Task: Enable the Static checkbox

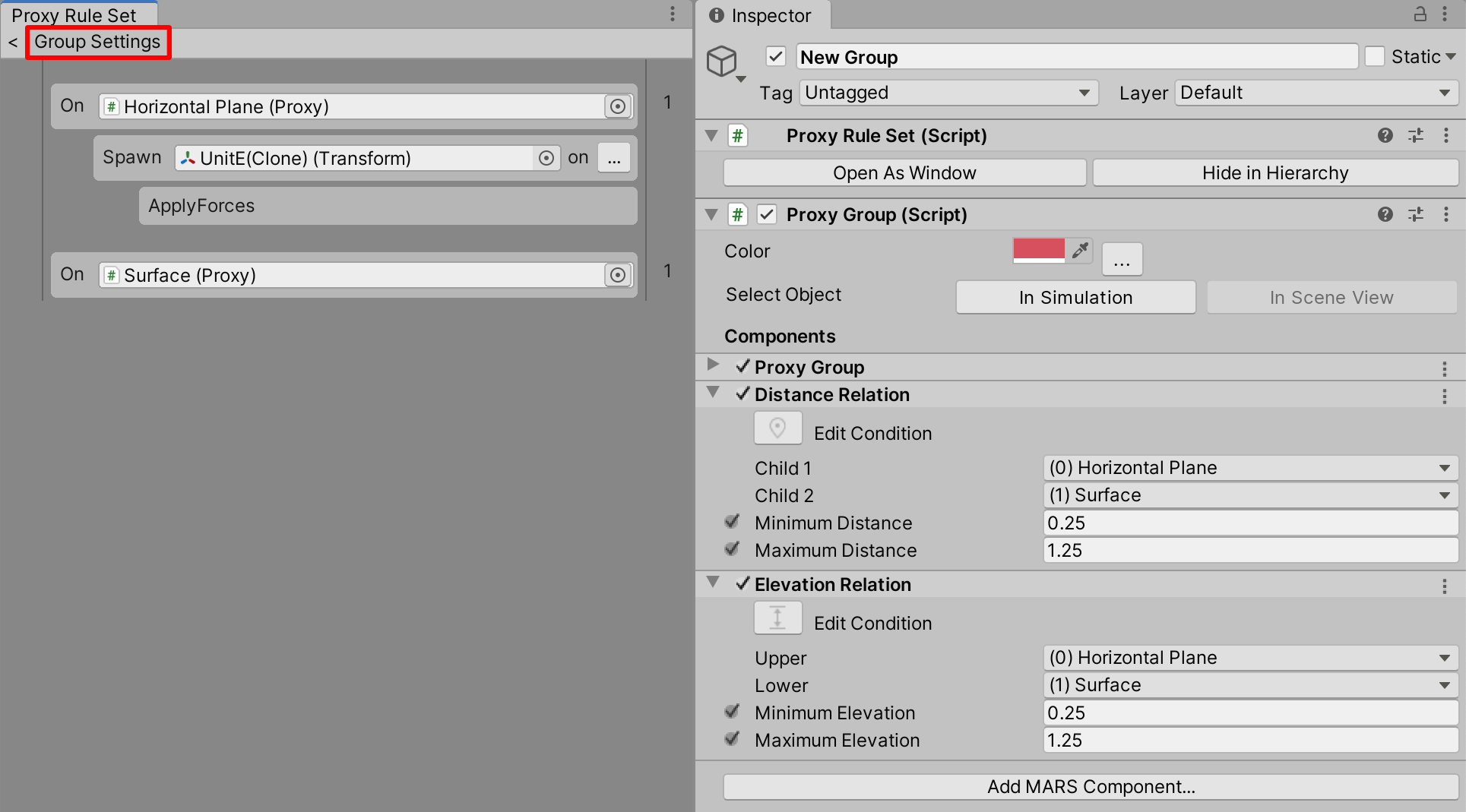Action: (x=1374, y=57)
